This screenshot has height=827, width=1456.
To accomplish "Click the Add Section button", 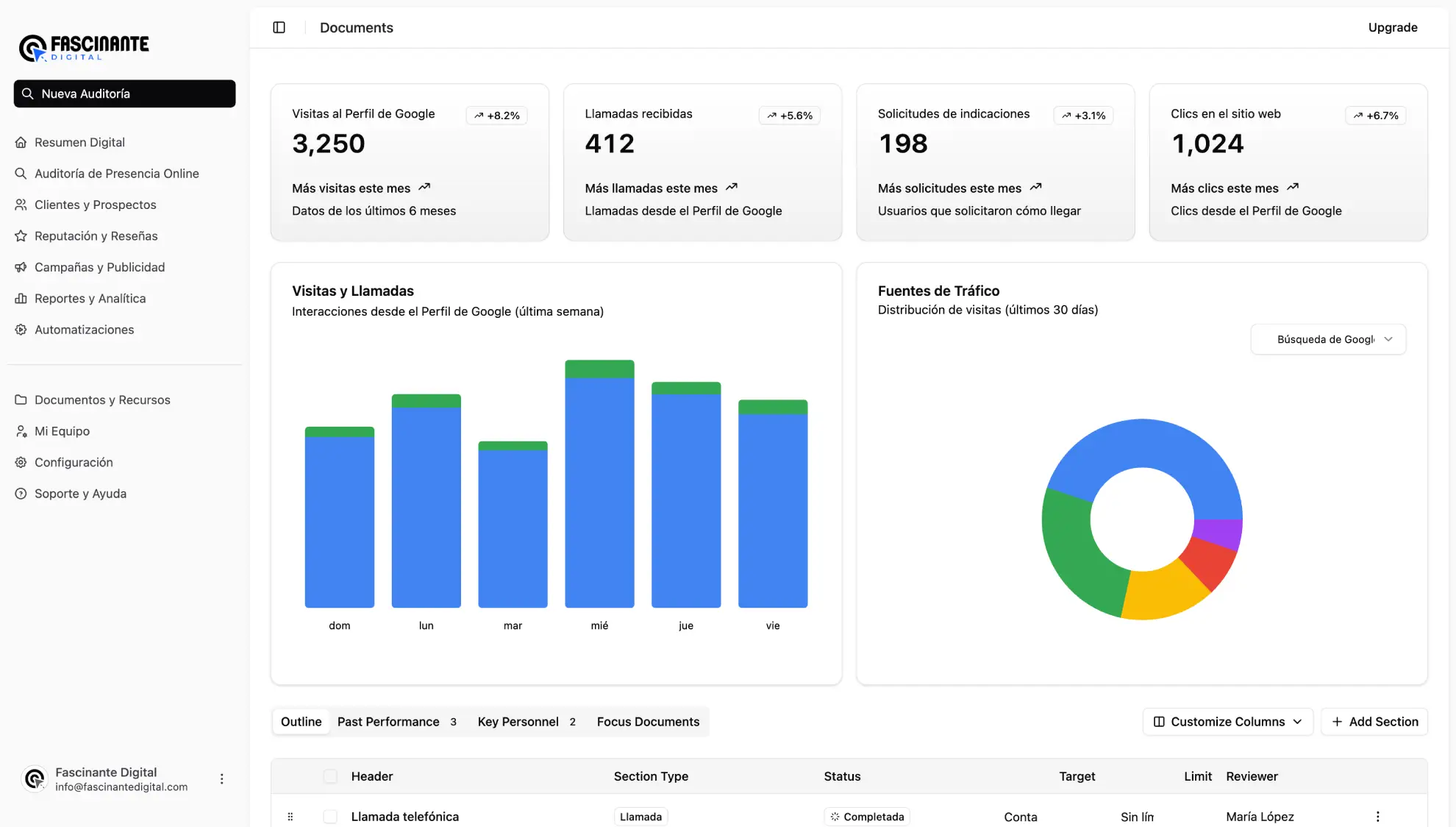I will [x=1374, y=722].
